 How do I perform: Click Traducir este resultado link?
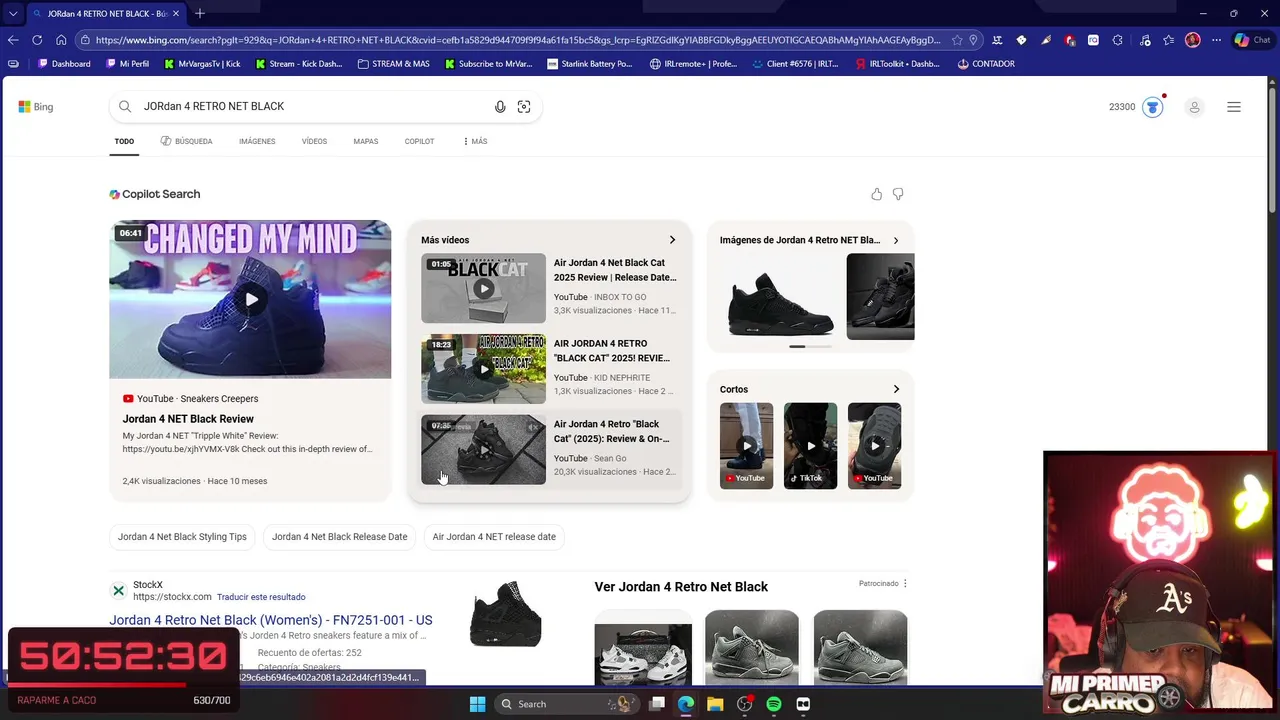tap(261, 597)
